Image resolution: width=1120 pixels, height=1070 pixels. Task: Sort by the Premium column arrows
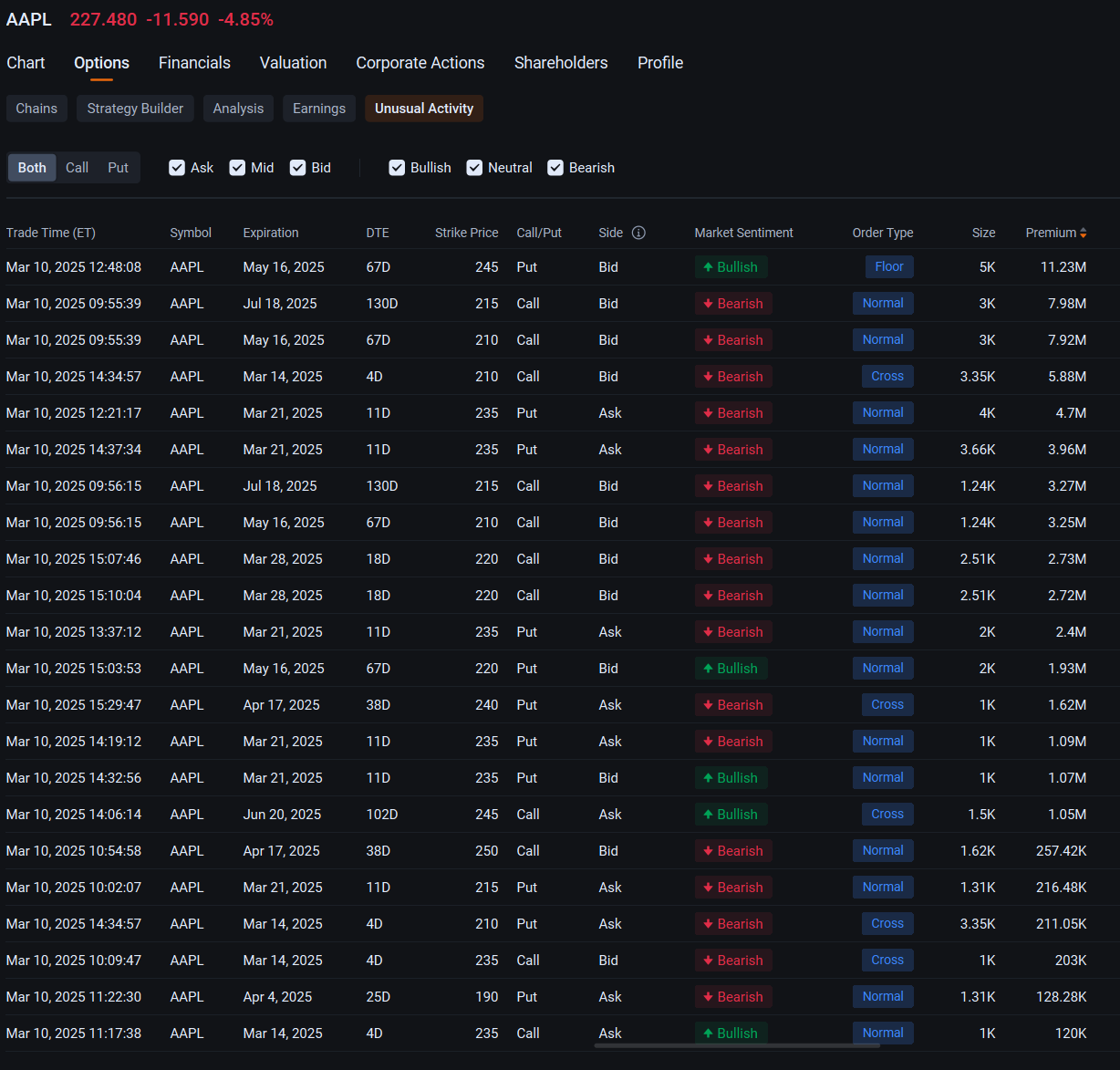coord(1083,233)
